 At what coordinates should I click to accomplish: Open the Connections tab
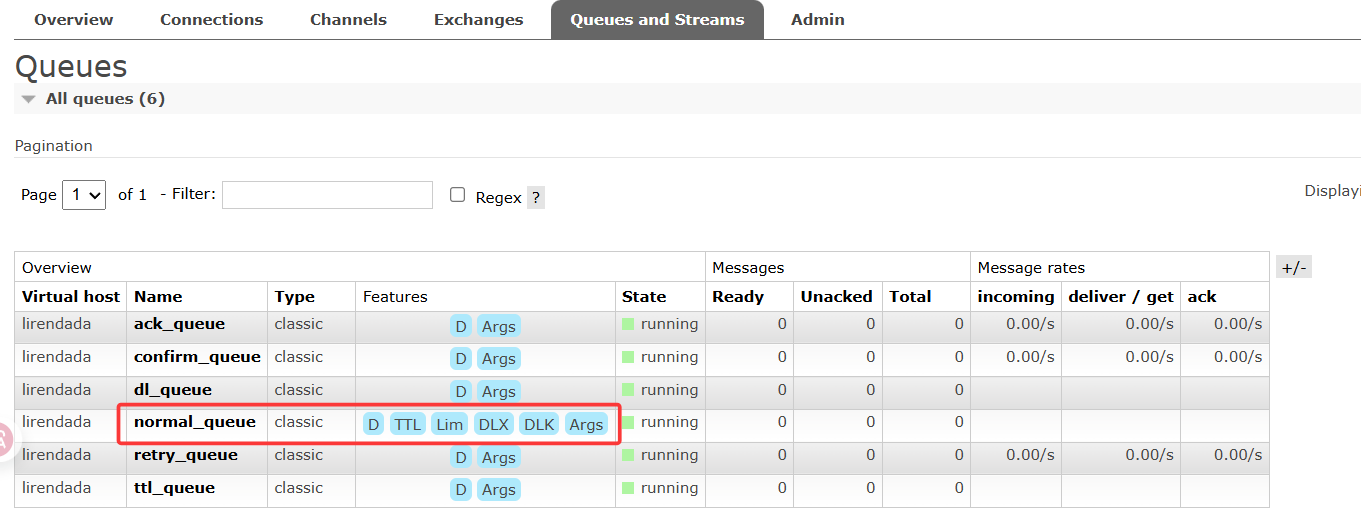[211, 20]
